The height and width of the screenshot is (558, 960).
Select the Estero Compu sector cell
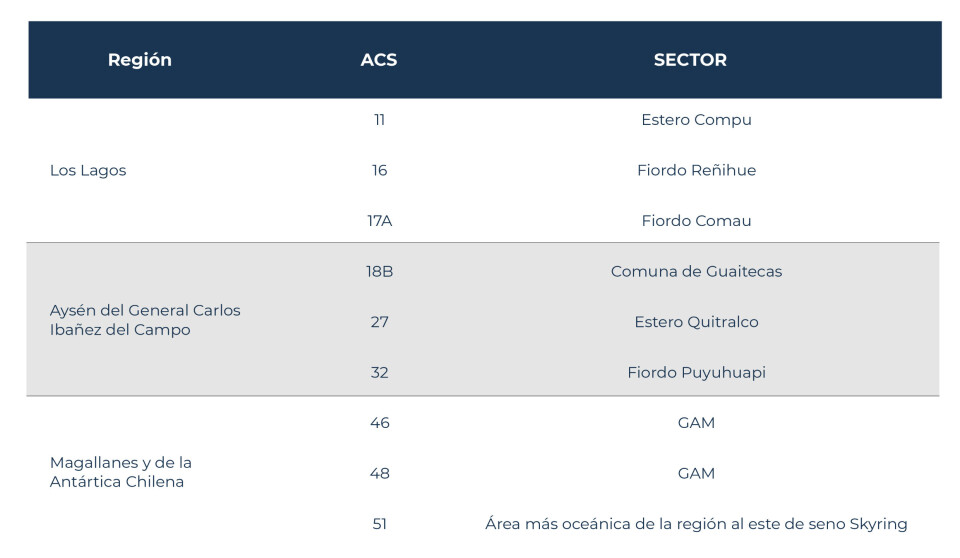(x=696, y=120)
